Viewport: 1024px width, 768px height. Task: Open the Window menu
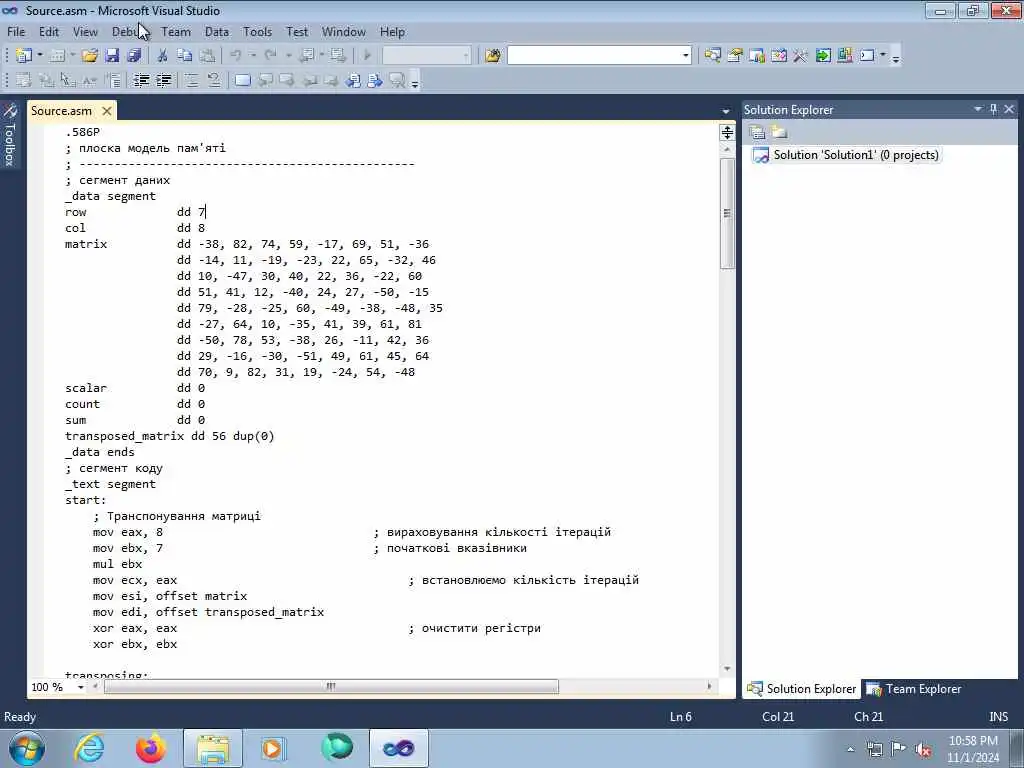344,31
